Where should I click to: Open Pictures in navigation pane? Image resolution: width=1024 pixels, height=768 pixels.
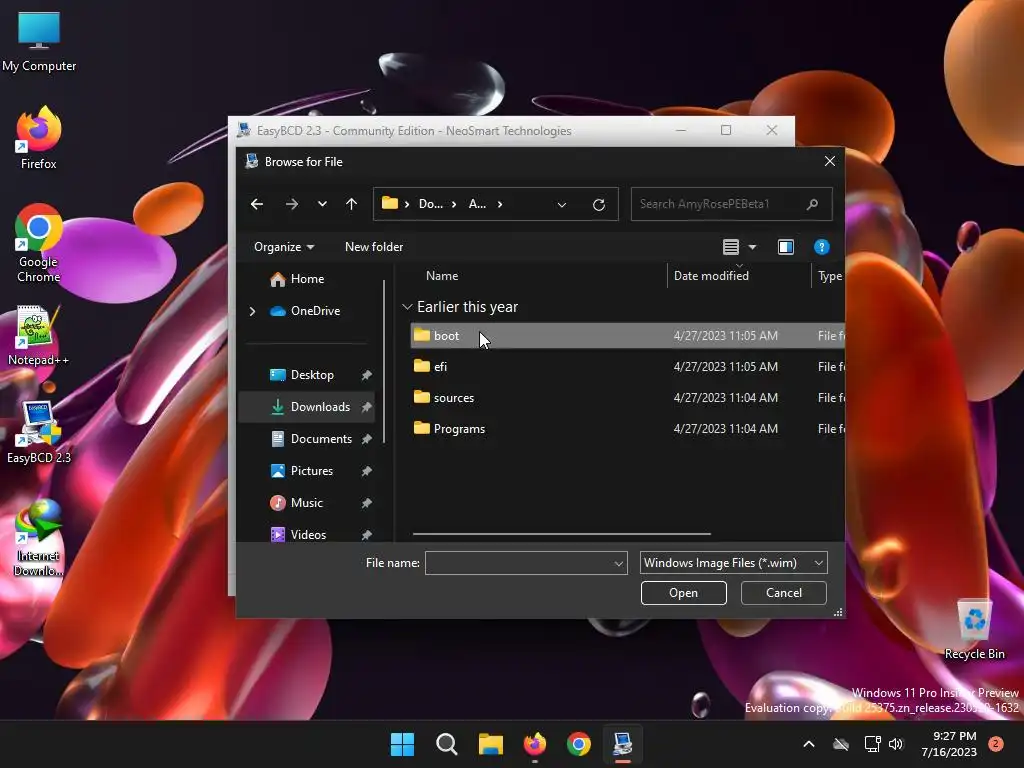tap(312, 471)
